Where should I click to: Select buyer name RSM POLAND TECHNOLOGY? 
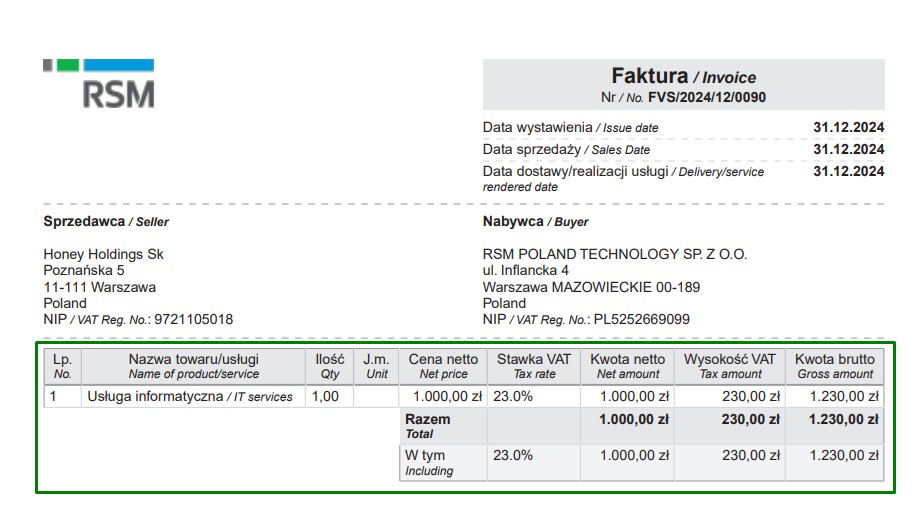tap(614, 254)
